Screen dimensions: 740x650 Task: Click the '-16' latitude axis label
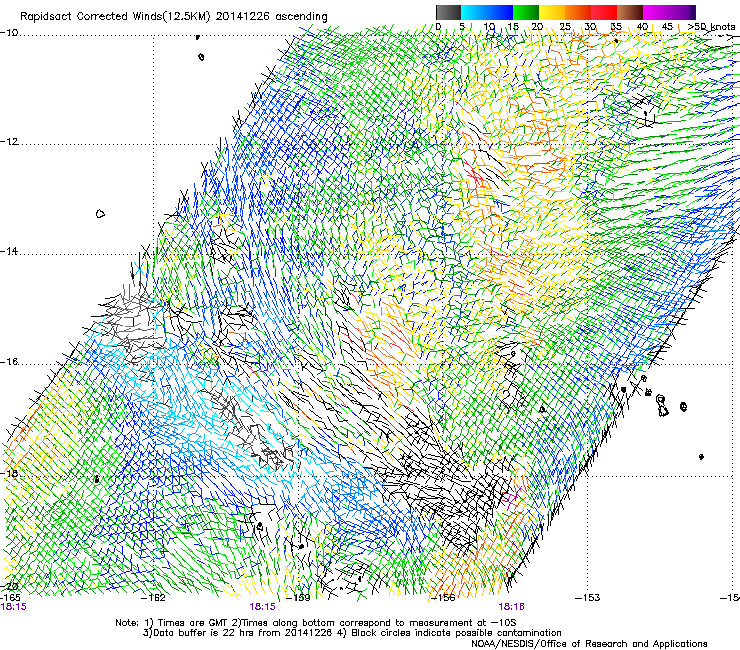pos(9,362)
